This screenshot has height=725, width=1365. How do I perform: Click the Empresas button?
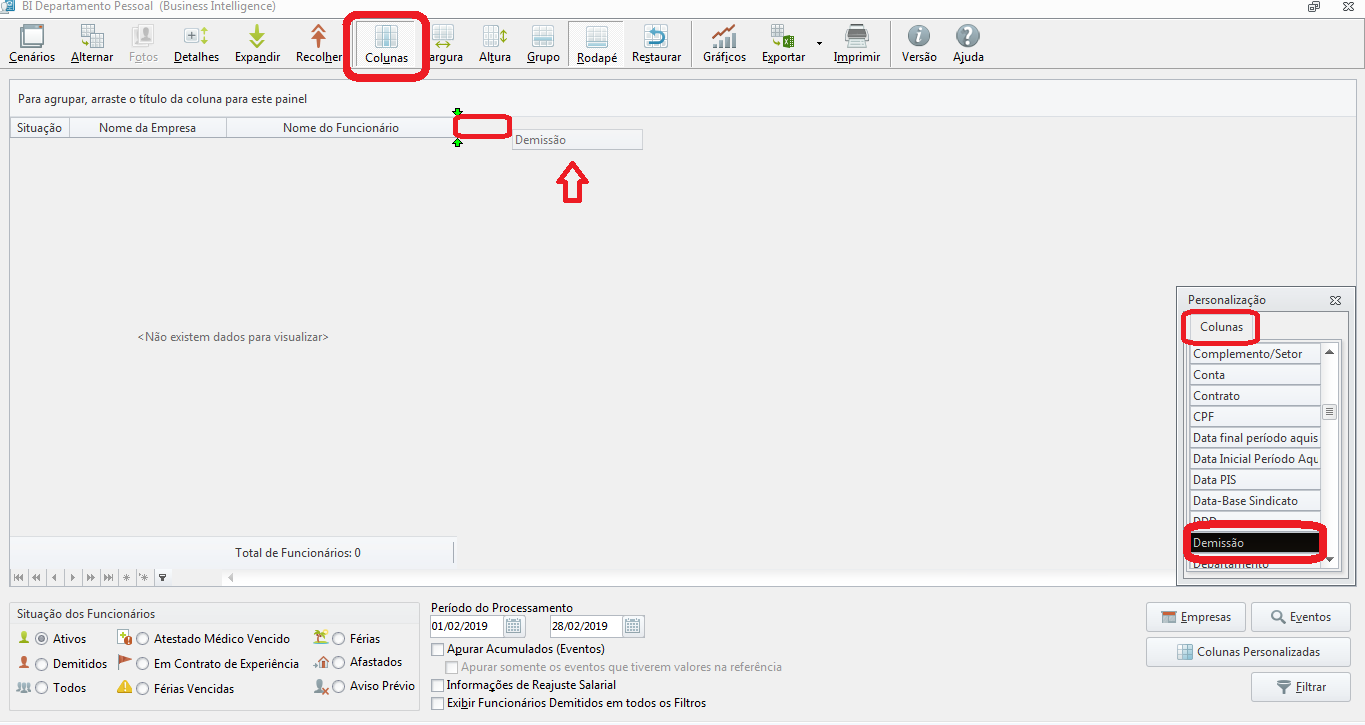(x=1196, y=617)
